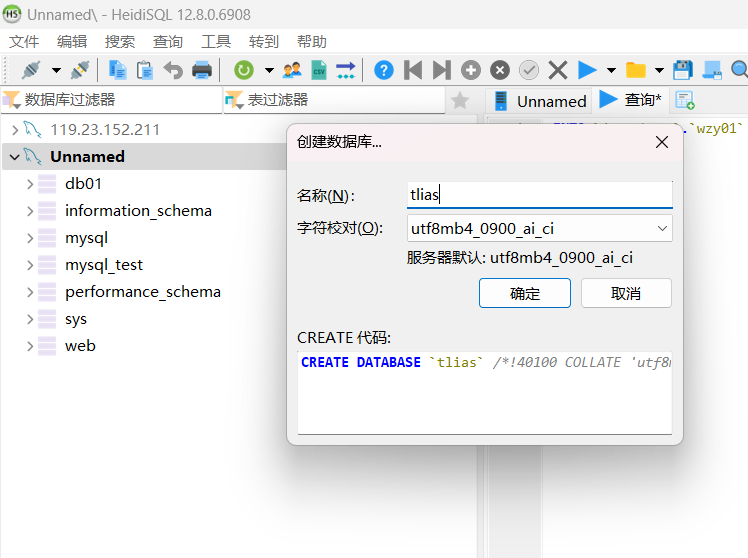The image size is (748, 558).
Task: Click the 确定 button
Action: (x=525, y=293)
